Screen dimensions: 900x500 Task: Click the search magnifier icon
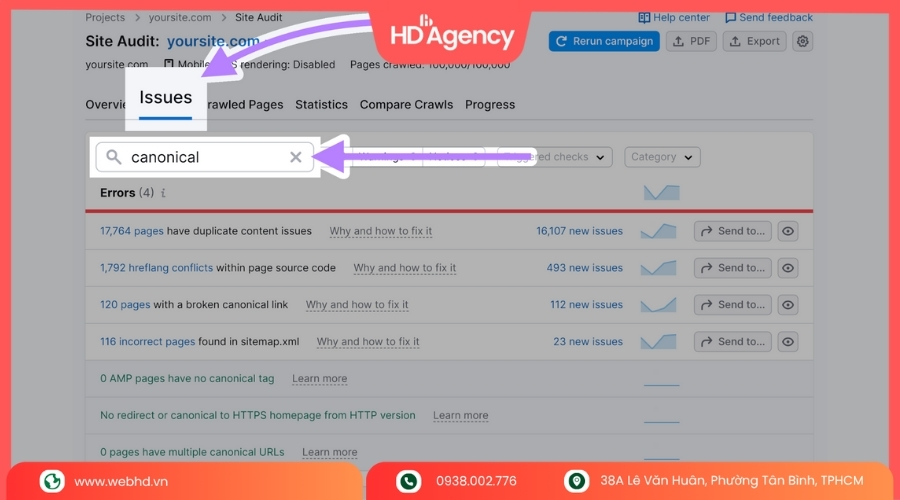click(x=114, y=157)
